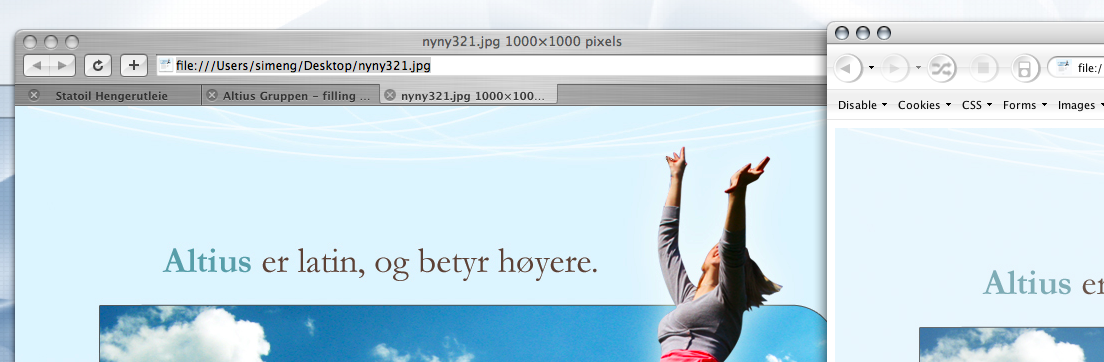Click the address field in the right window

coord(1076,68)
